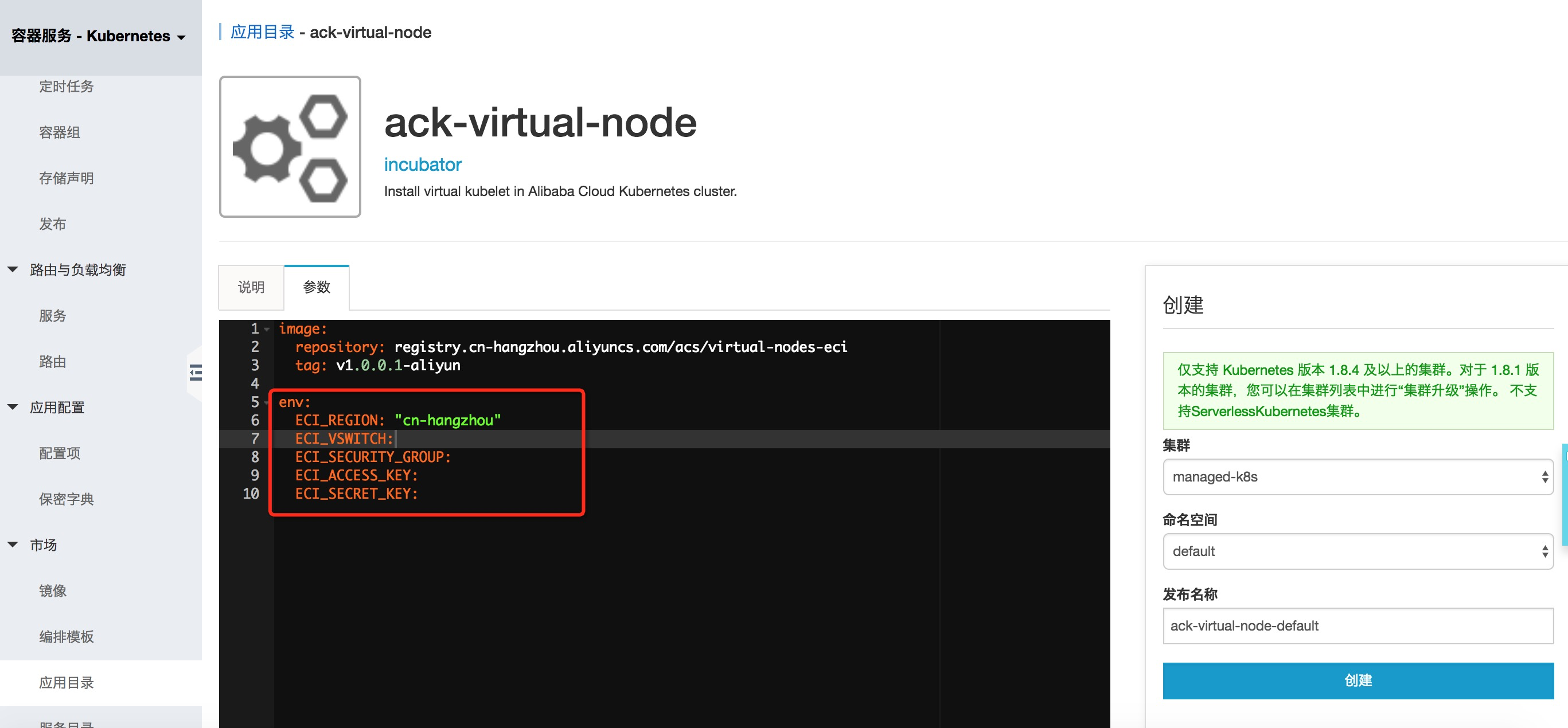Click the ECI_ACCESS_KEY line in editor

357,475
